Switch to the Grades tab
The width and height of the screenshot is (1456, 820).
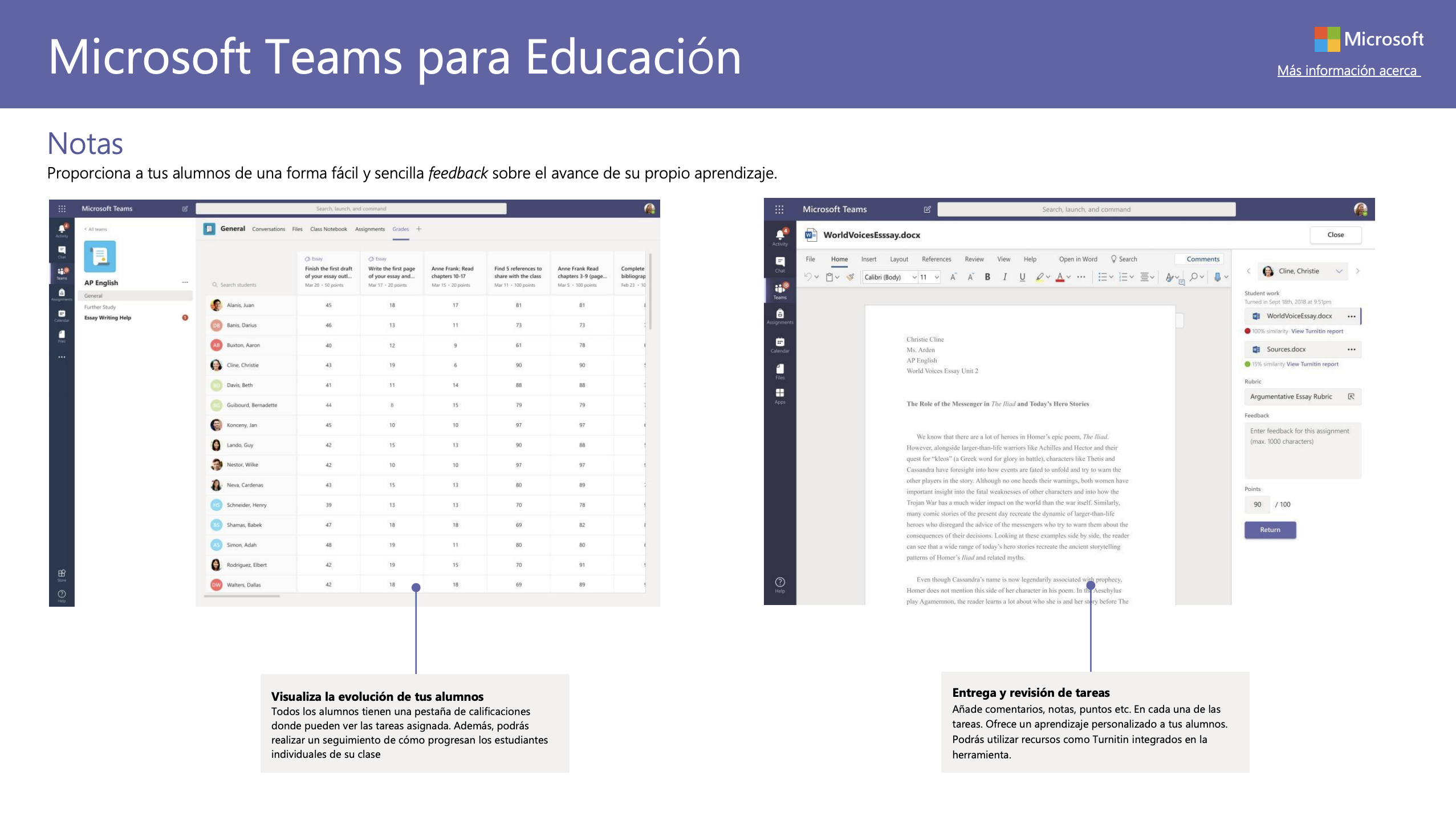click(400, 229)
